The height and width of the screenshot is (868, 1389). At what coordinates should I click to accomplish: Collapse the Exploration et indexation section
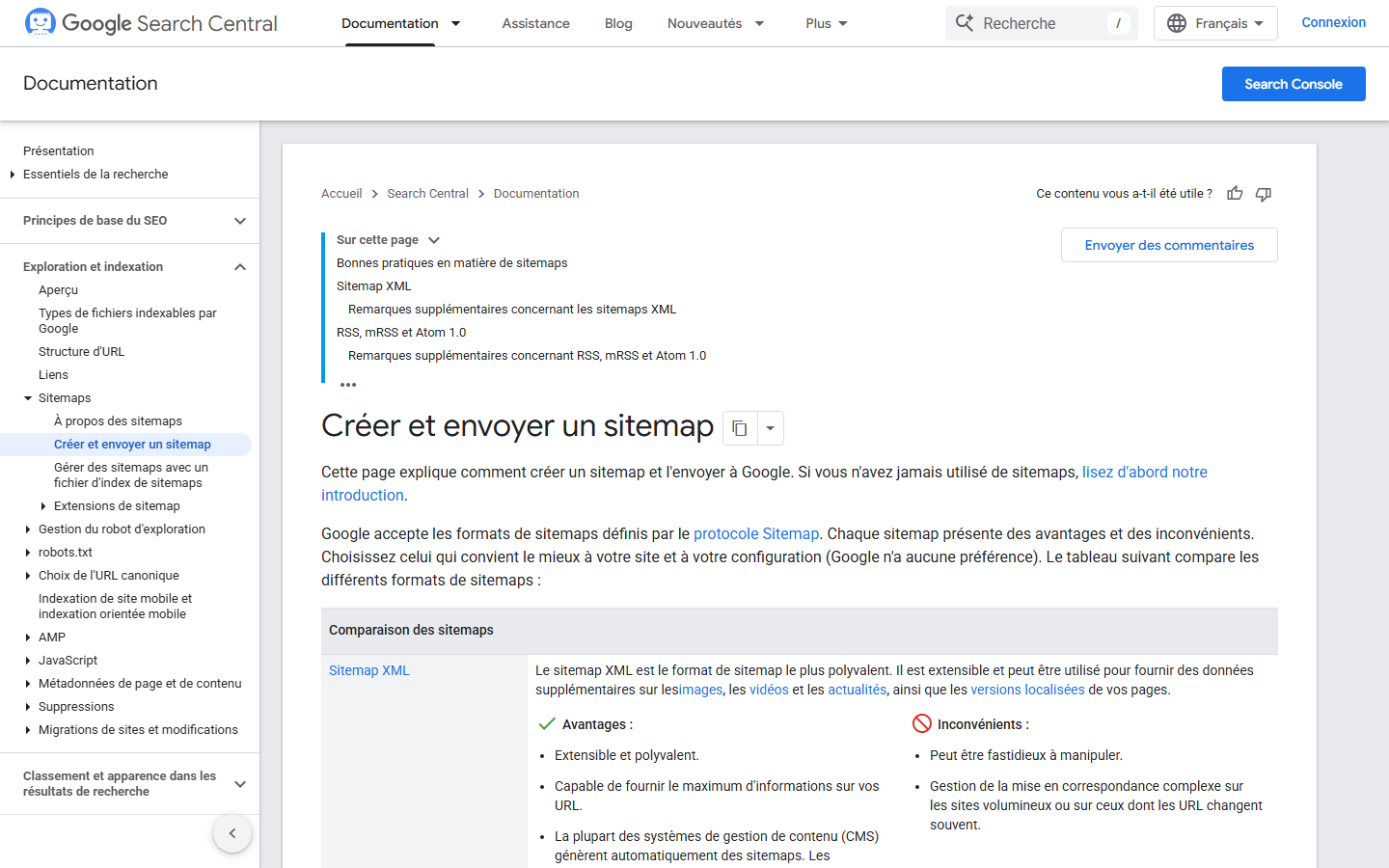click(x=240, y=267)
